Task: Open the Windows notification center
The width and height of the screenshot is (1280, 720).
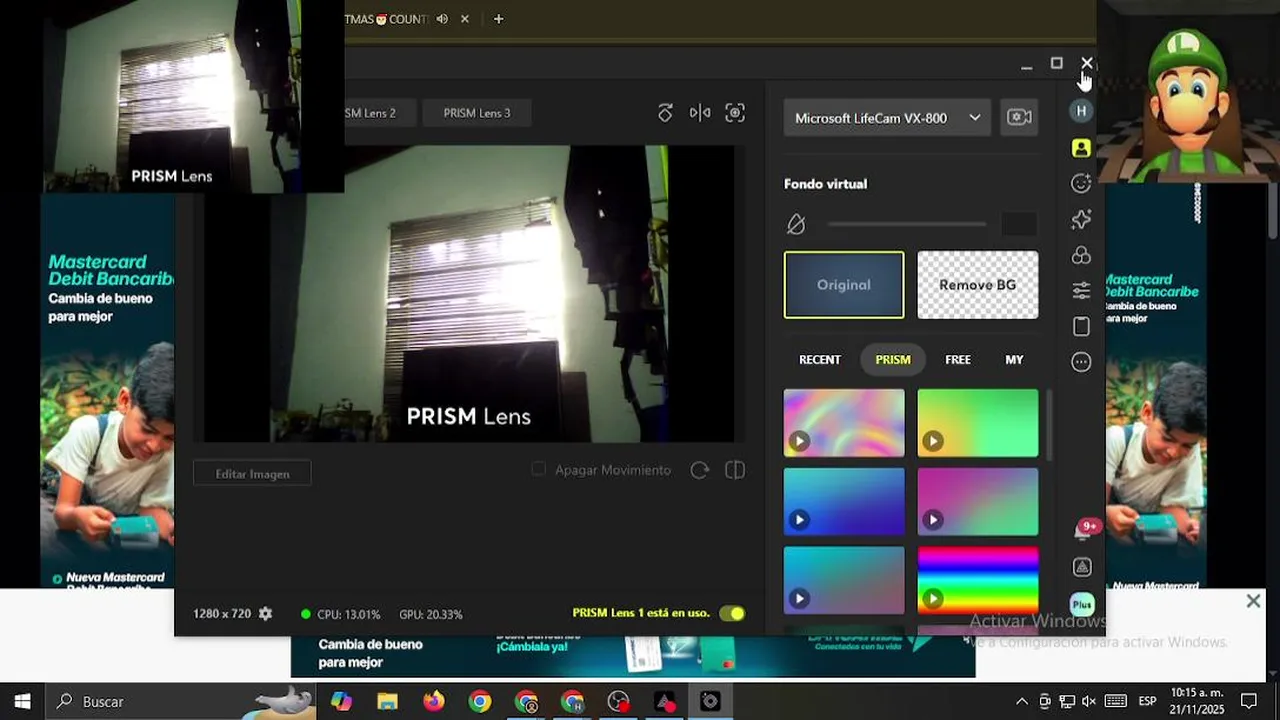Action: [x=1249, y=702]
